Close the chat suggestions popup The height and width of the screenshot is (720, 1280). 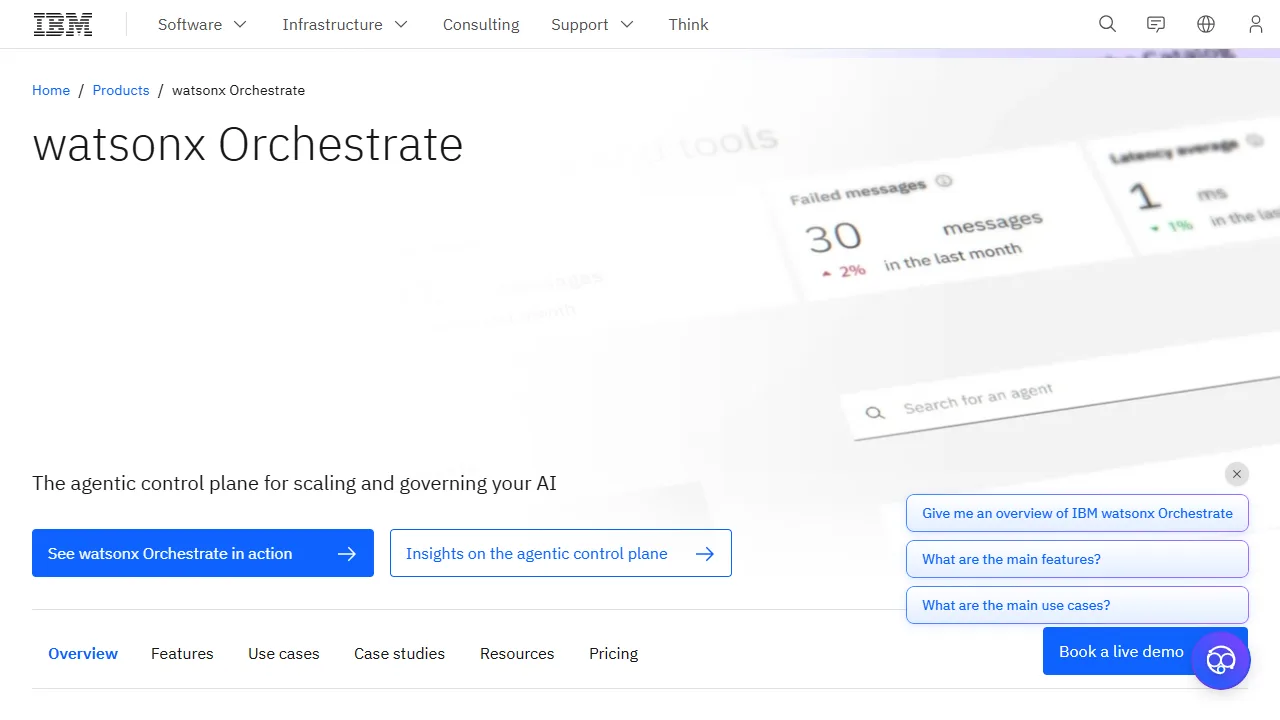point(1237,474)
